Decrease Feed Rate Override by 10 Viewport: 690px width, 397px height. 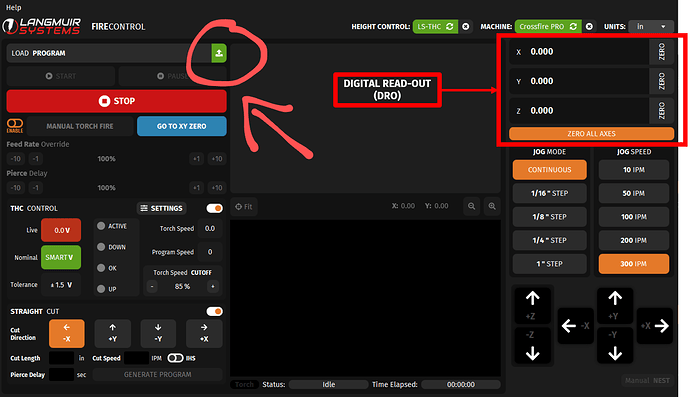[15, 159]
